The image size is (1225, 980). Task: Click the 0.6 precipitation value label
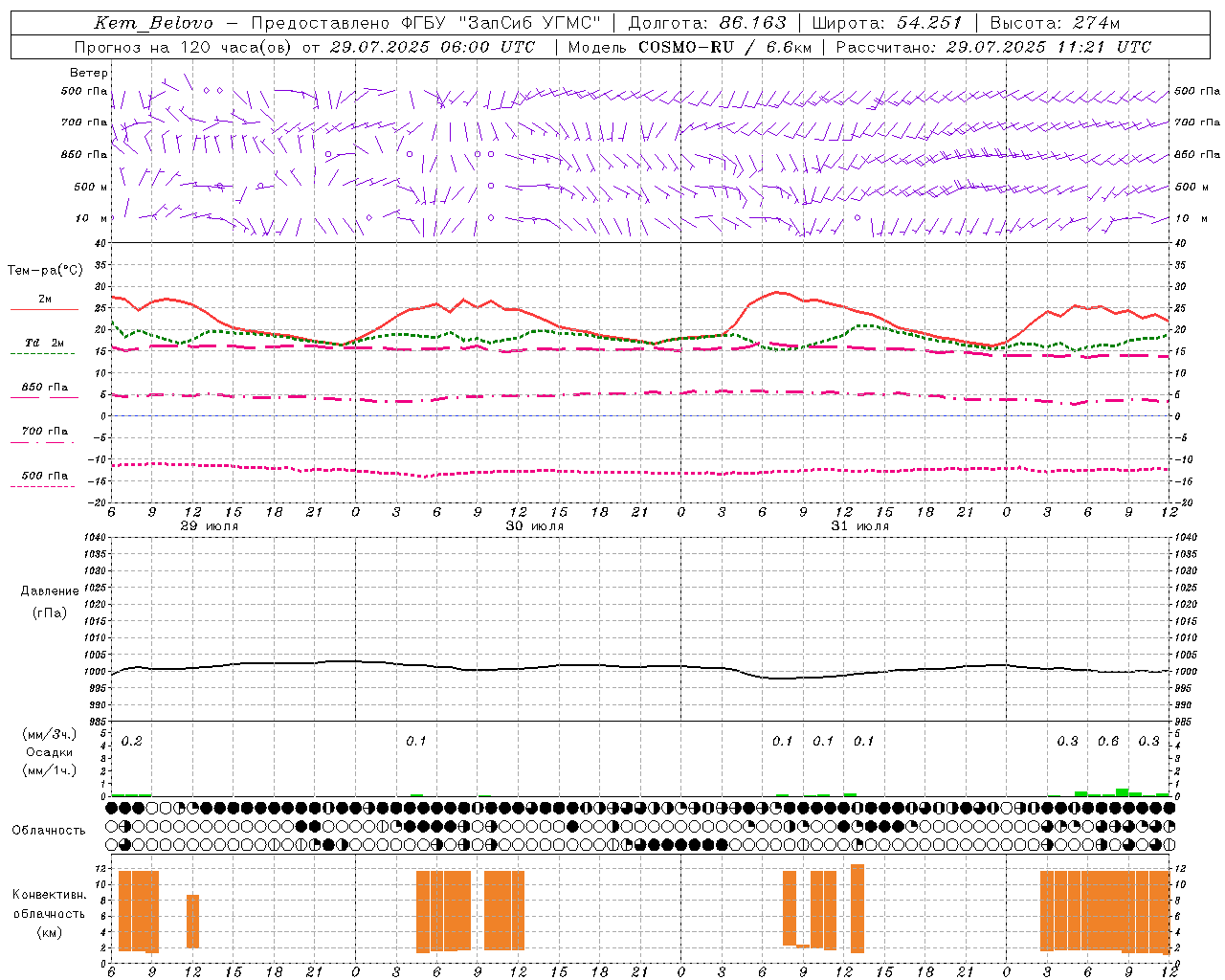pyautogui.click(x=1108, y=741)
